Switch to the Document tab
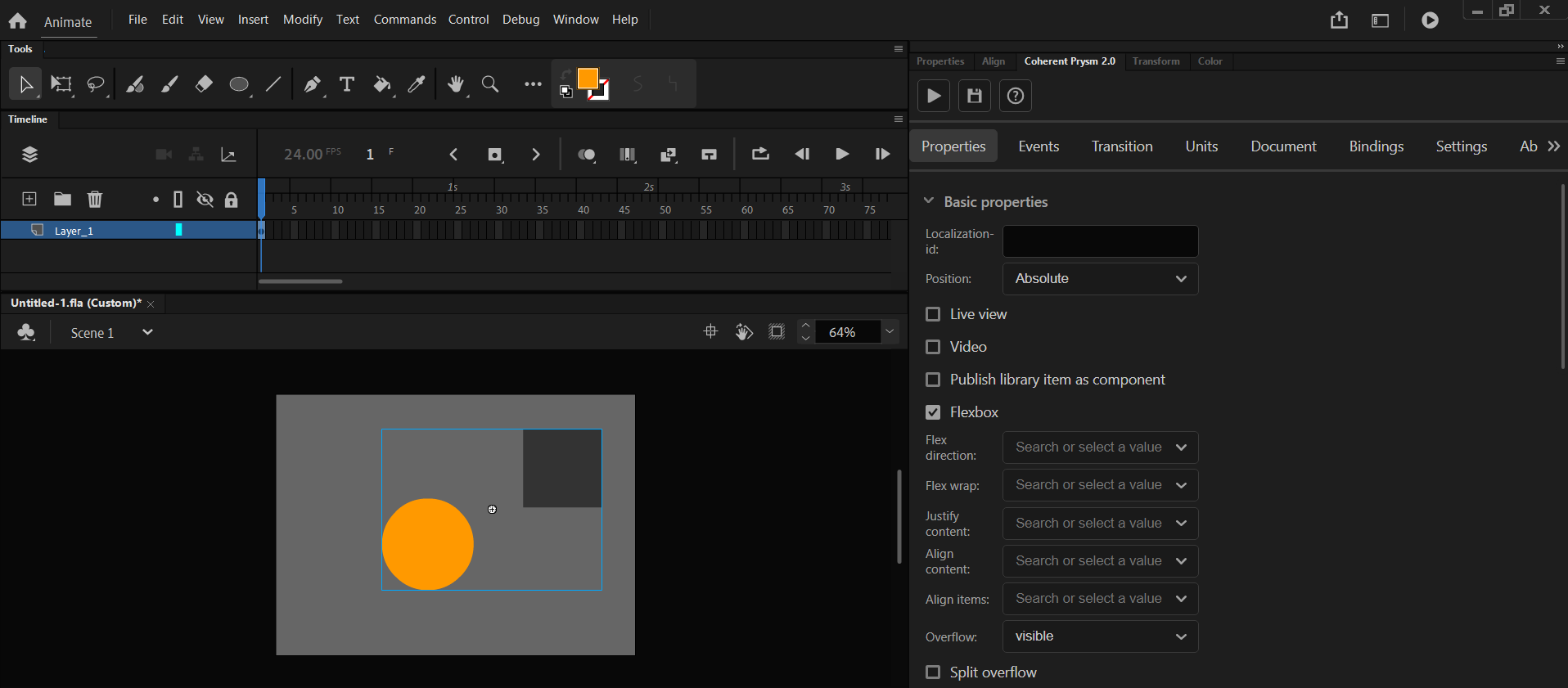 click(x=1283, y=146)
